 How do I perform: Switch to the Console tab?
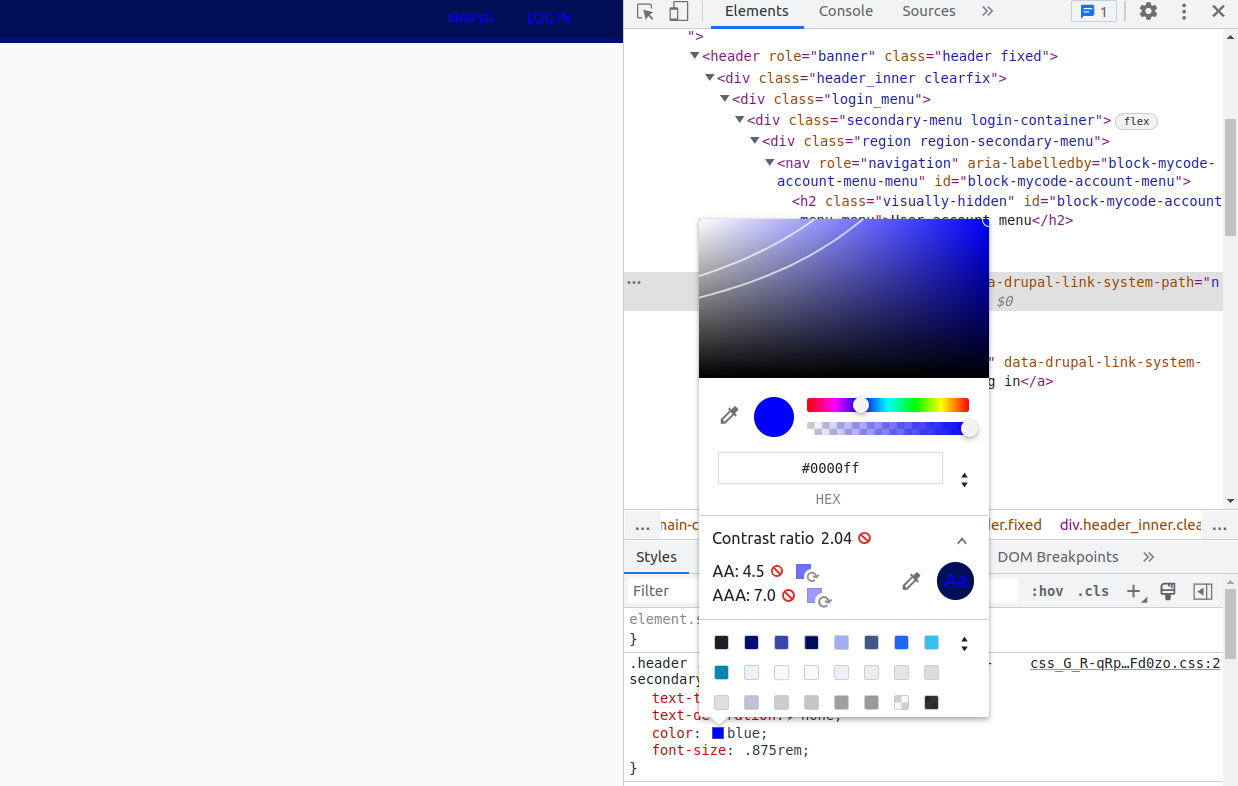tap(845, 11)
